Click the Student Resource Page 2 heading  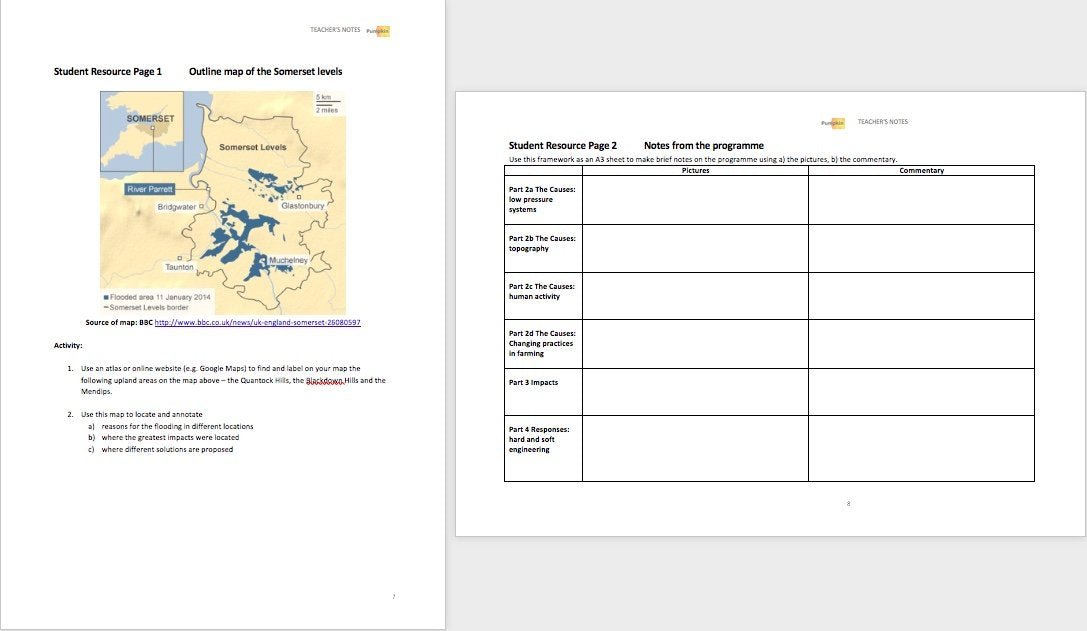pyautogui.click(x=562, y=146)
